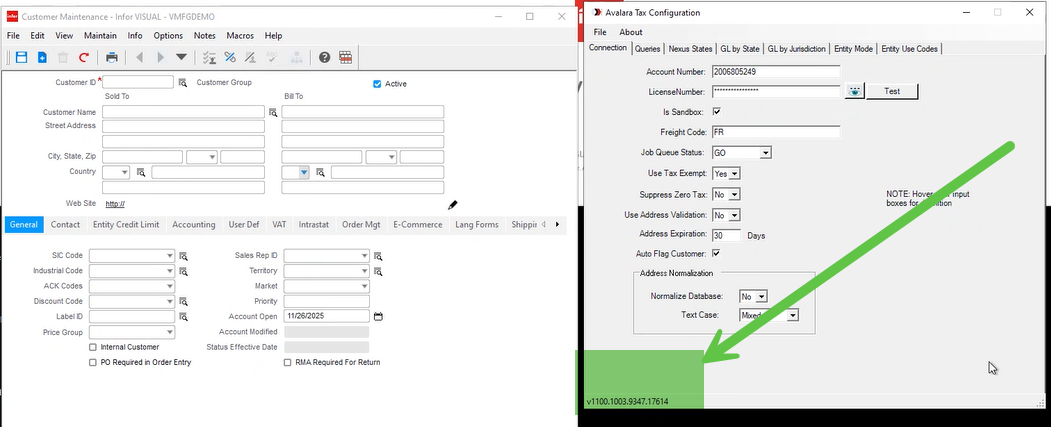
Task: Expand the Price Group dropdown
Action: [170, 332]
